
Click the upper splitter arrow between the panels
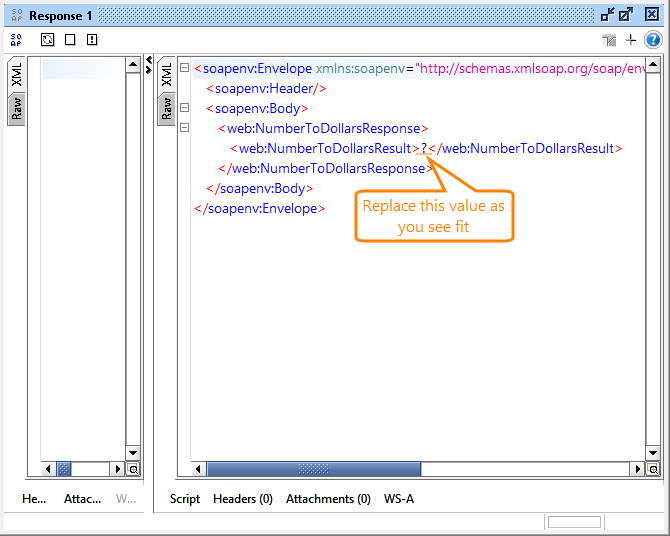pyautogui.click(x=149, y=60)
